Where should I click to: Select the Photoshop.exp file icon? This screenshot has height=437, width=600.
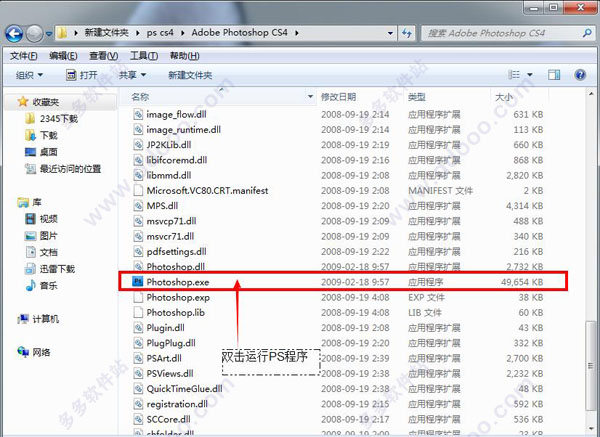click(138, 297)
